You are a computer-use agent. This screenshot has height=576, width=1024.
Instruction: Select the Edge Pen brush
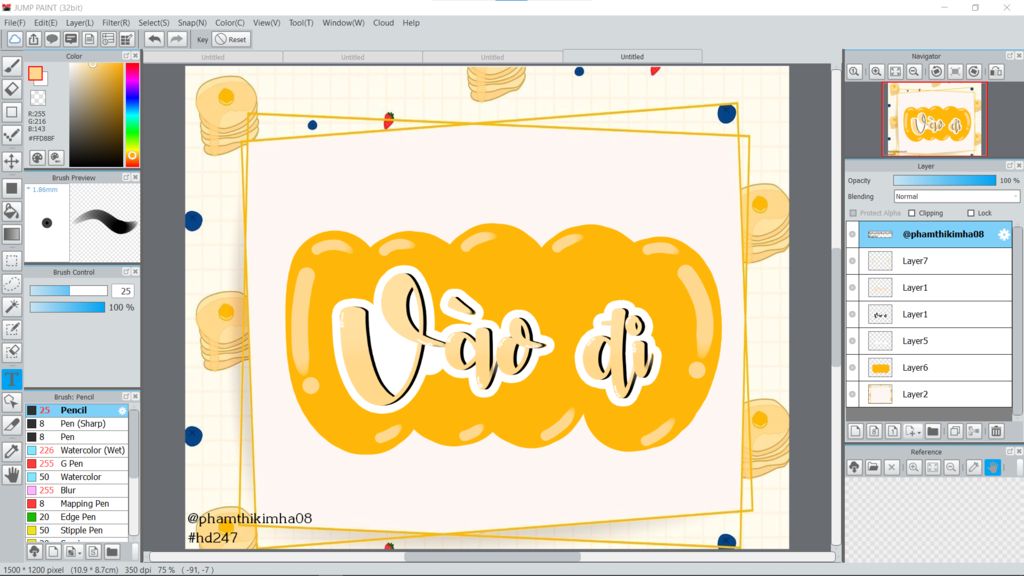77,517
